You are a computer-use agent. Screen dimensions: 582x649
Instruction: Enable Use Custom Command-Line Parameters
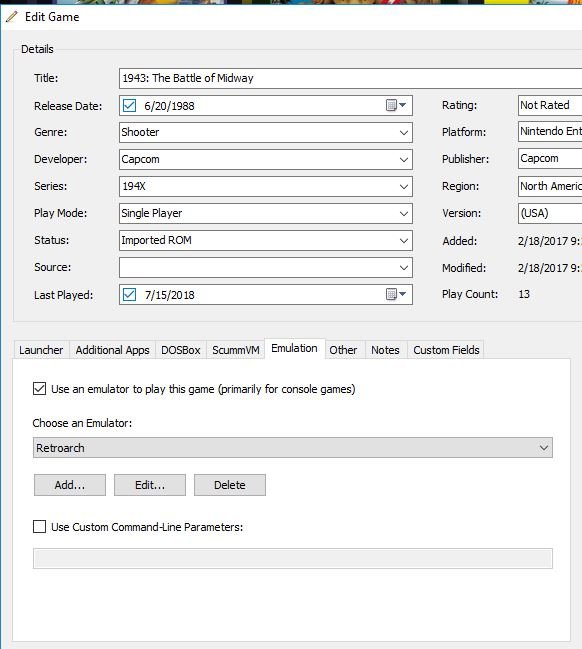tap(39, 526)
